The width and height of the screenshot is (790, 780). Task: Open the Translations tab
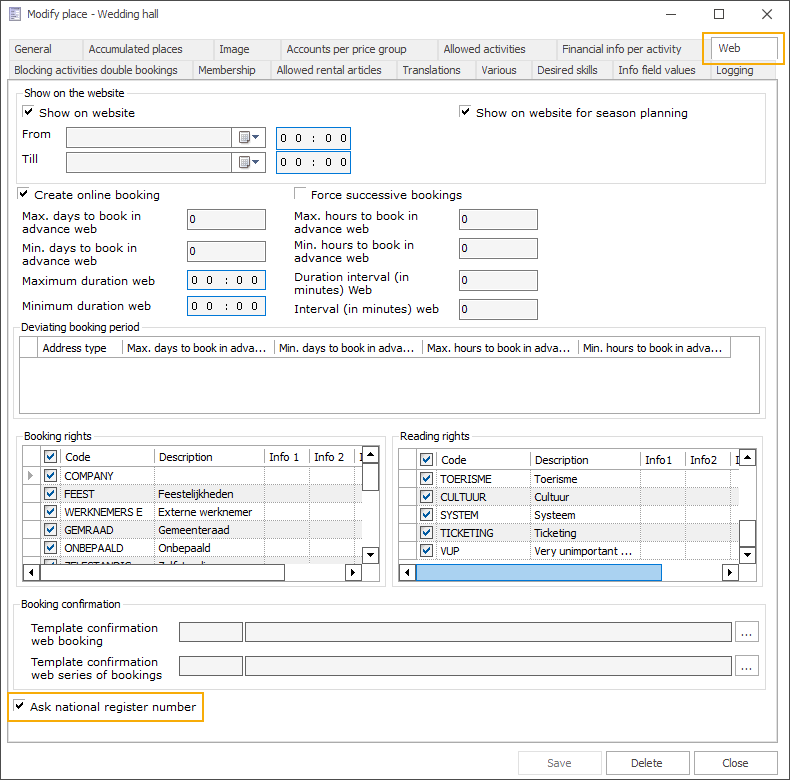tap(431, 70)
